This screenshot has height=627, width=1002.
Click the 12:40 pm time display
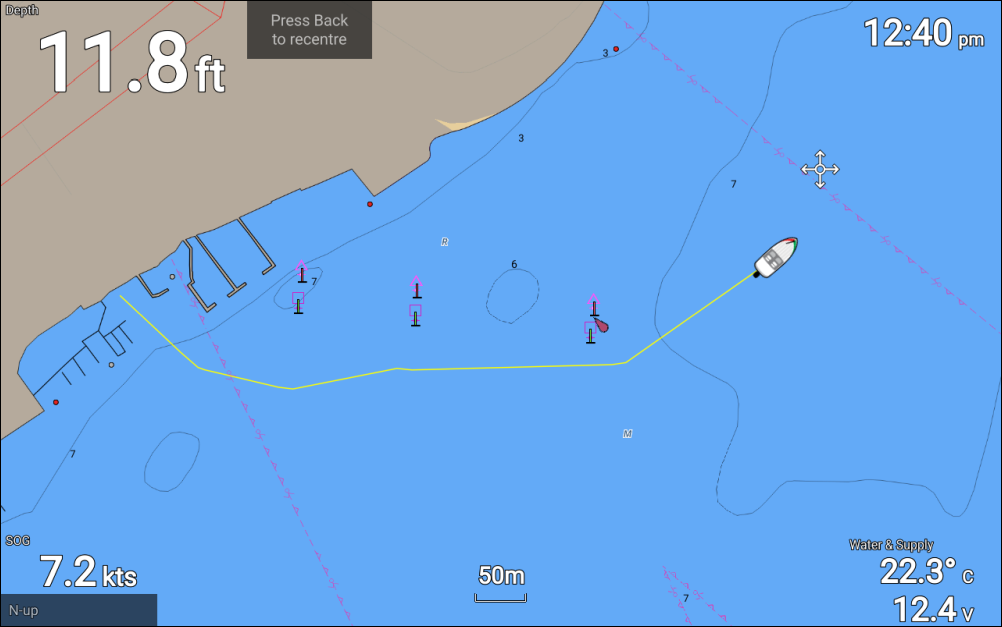(923, 33)
